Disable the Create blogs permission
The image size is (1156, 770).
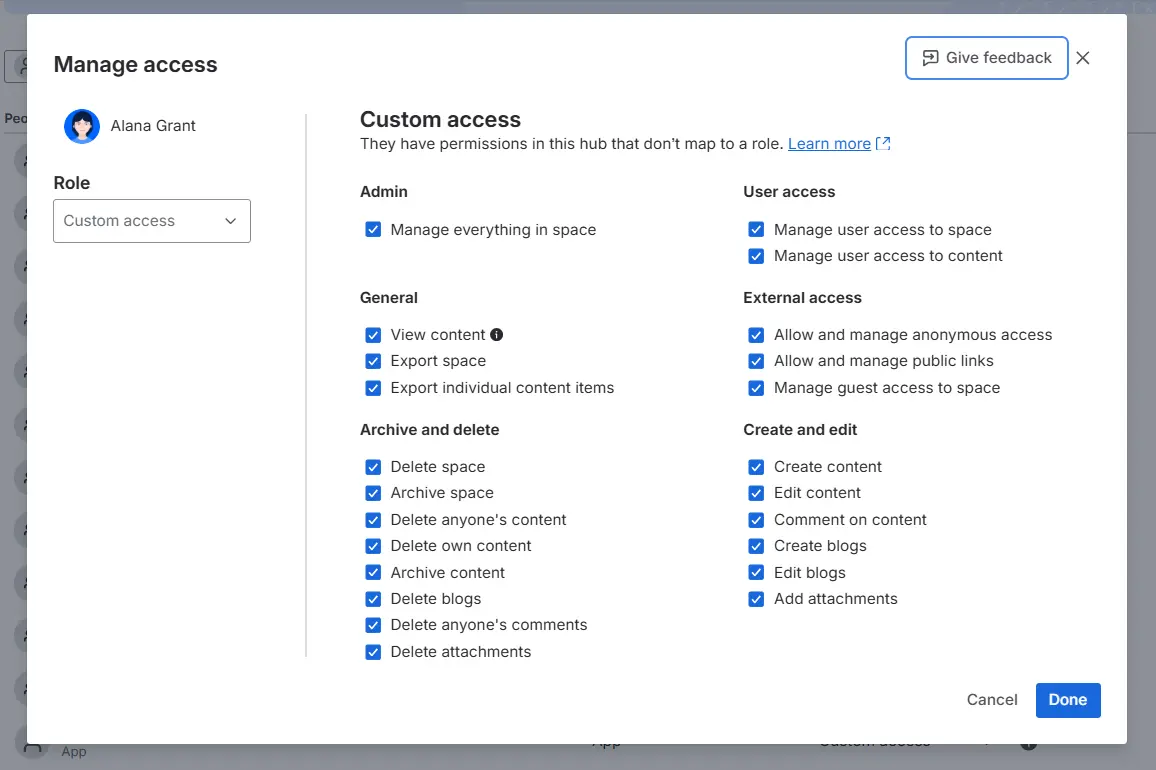[x=756, y=546]
